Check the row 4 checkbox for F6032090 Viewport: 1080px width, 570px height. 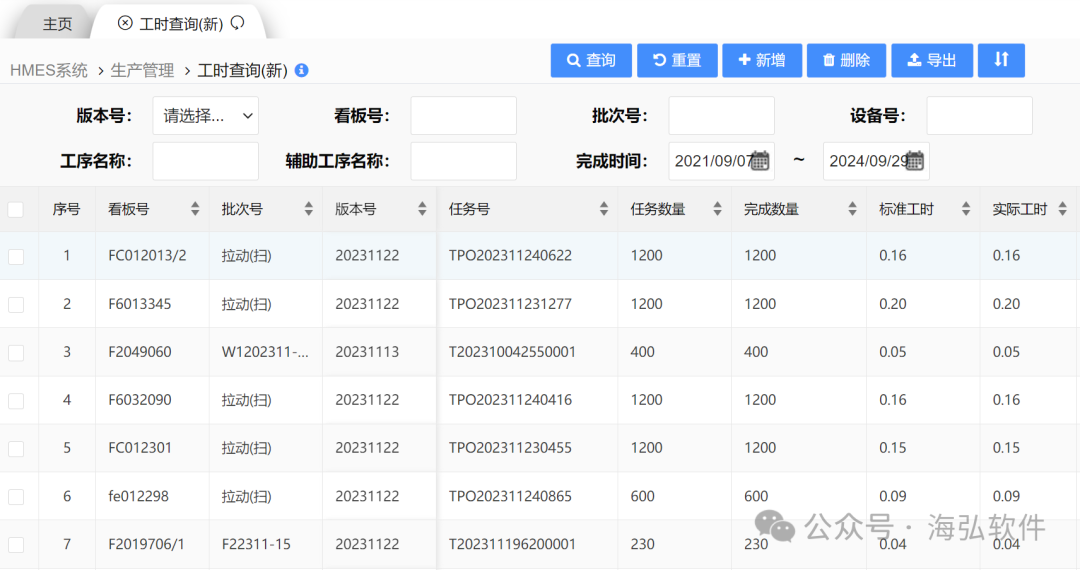tap(16, 401)
